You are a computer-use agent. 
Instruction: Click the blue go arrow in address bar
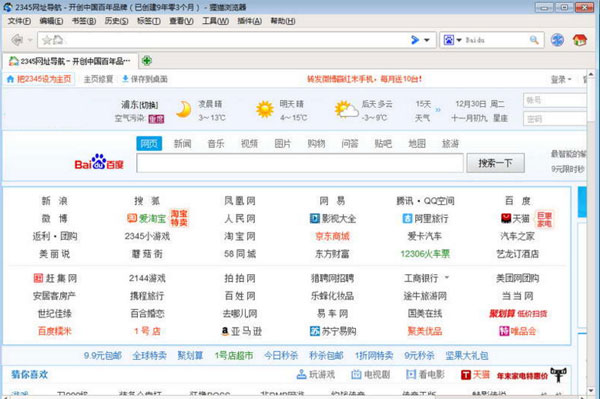(x=415, y=40)
